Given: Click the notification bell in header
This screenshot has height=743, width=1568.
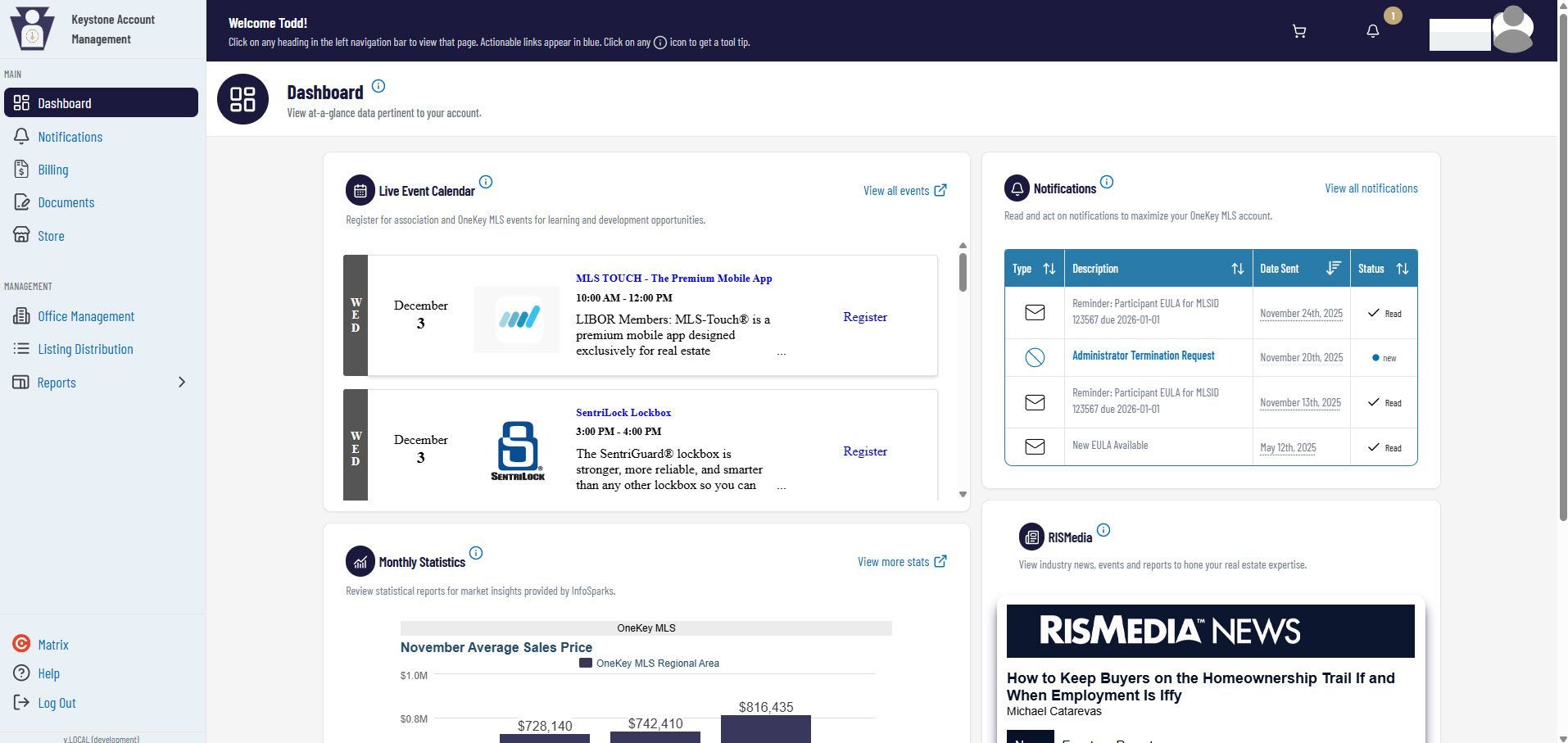Looking at the screenshot, I should click(1373, 31).
